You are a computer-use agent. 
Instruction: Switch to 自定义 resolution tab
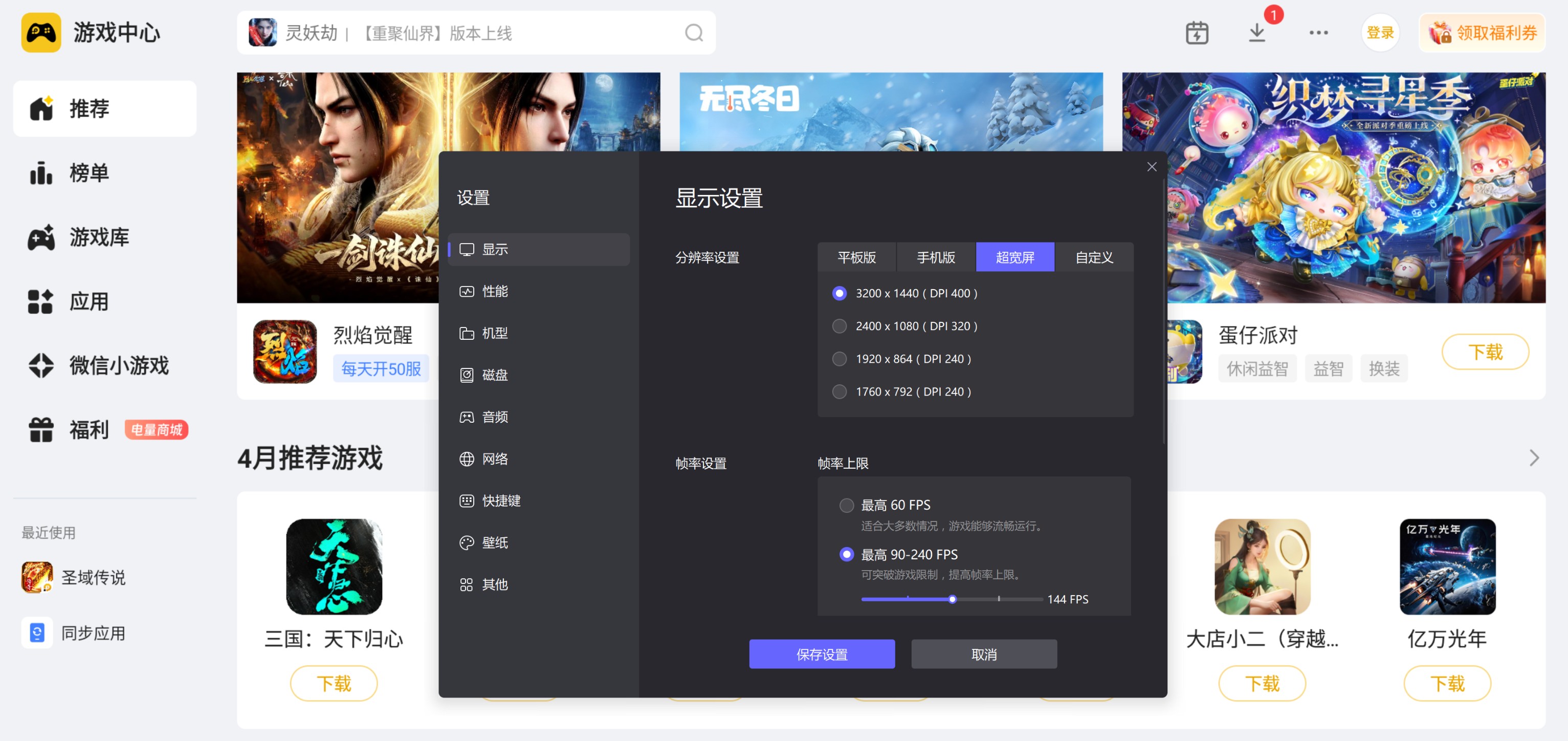click(1094, 257)
